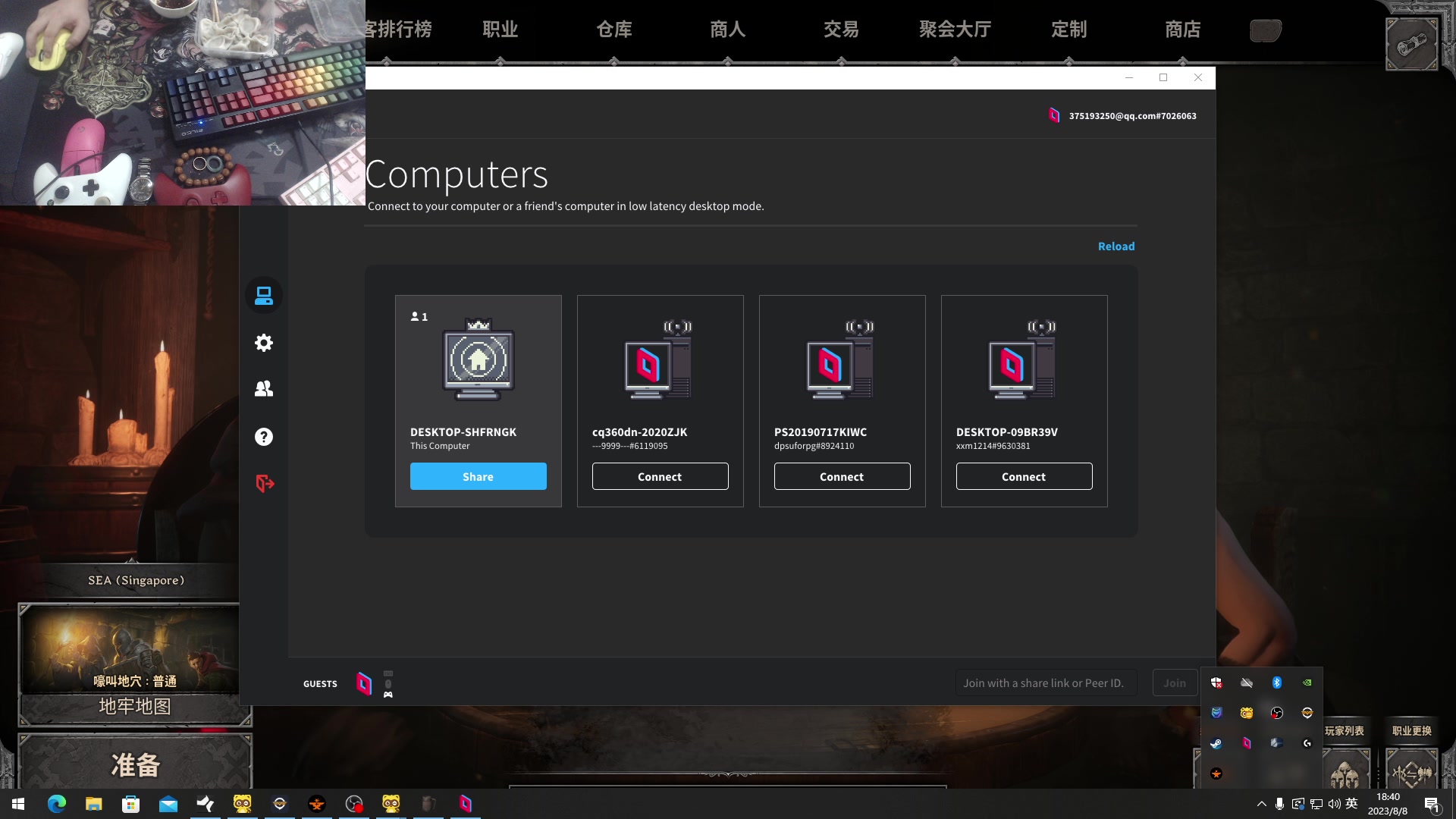This screenshot has height=819, width=1456.
Task: Collapse the hidden tray icons chevron
Action: click(1261, 804)
